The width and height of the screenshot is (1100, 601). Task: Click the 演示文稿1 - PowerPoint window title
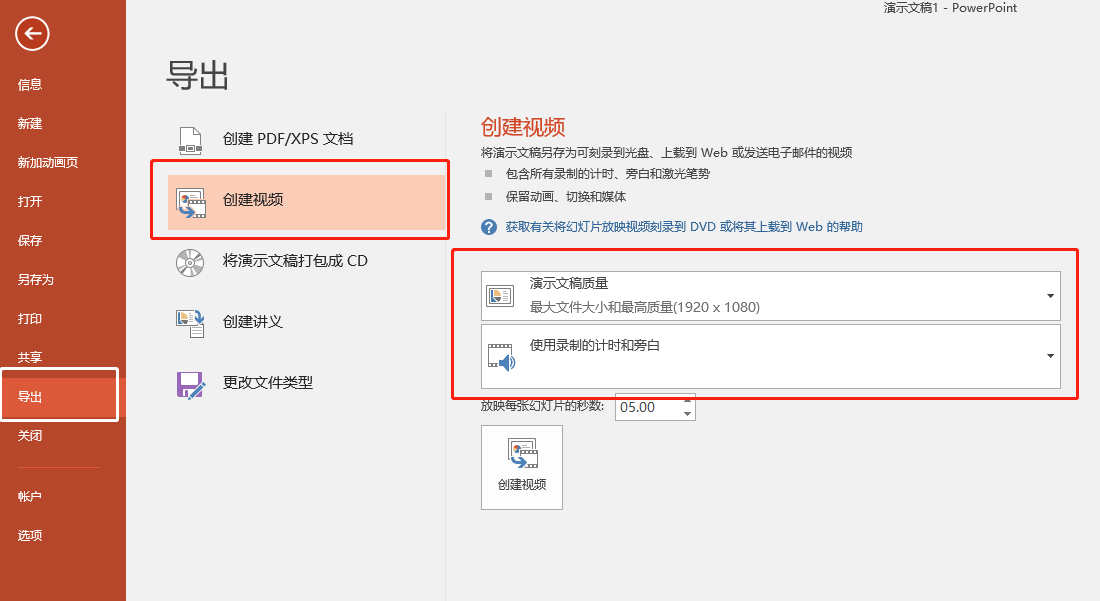[x=950, y=8]
